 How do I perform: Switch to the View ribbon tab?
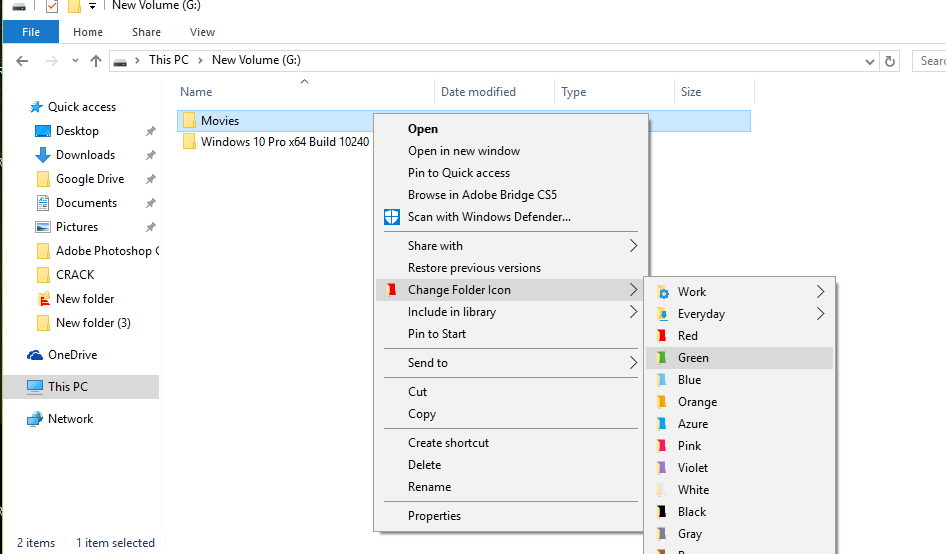(x=202, y=32)
